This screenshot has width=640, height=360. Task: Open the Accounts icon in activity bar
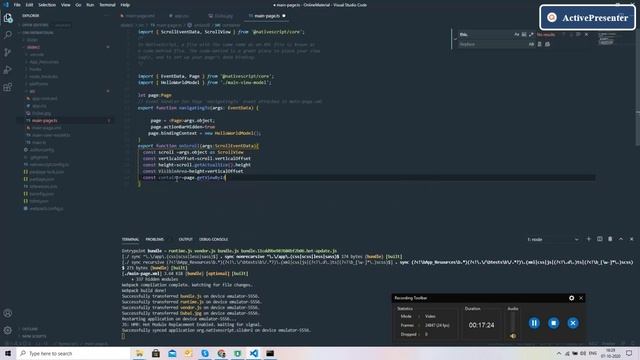click(x=8, y=313)
